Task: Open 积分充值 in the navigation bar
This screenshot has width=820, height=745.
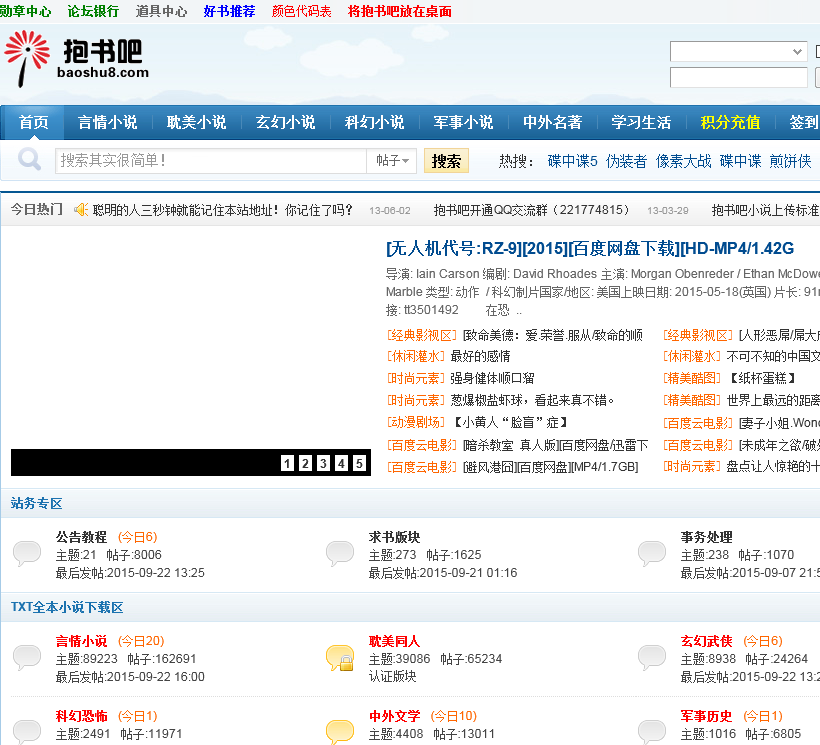Action: pos(730,122)
